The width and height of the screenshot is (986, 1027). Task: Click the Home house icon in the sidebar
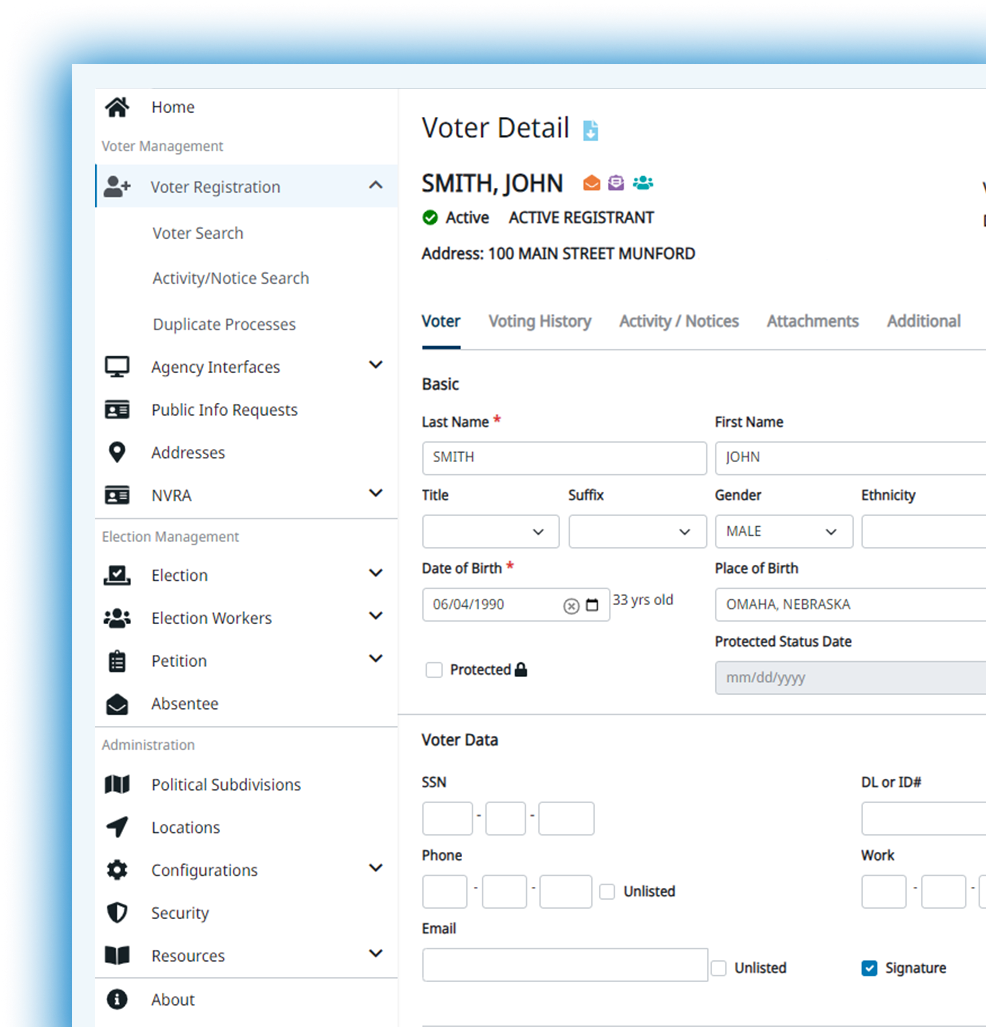tap(117, 107)
